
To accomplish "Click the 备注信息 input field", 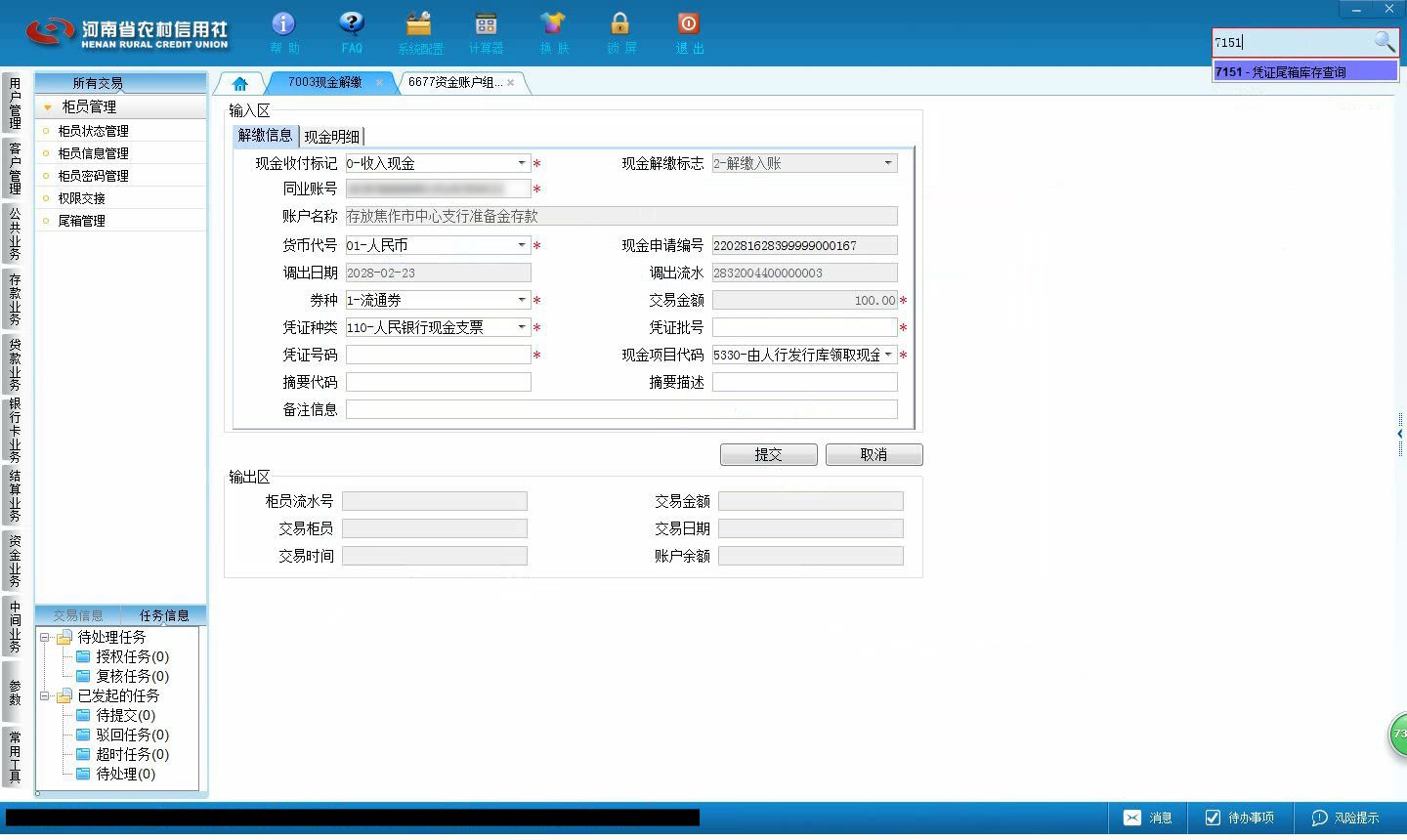I will point(621,409).
